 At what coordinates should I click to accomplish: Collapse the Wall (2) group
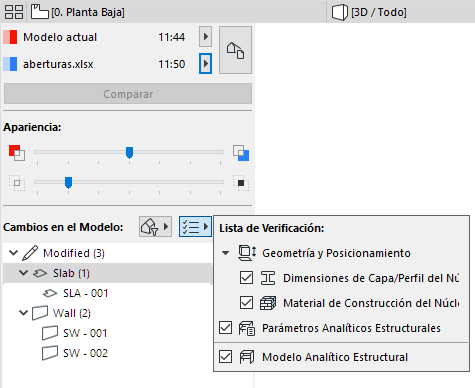[23, 313]
